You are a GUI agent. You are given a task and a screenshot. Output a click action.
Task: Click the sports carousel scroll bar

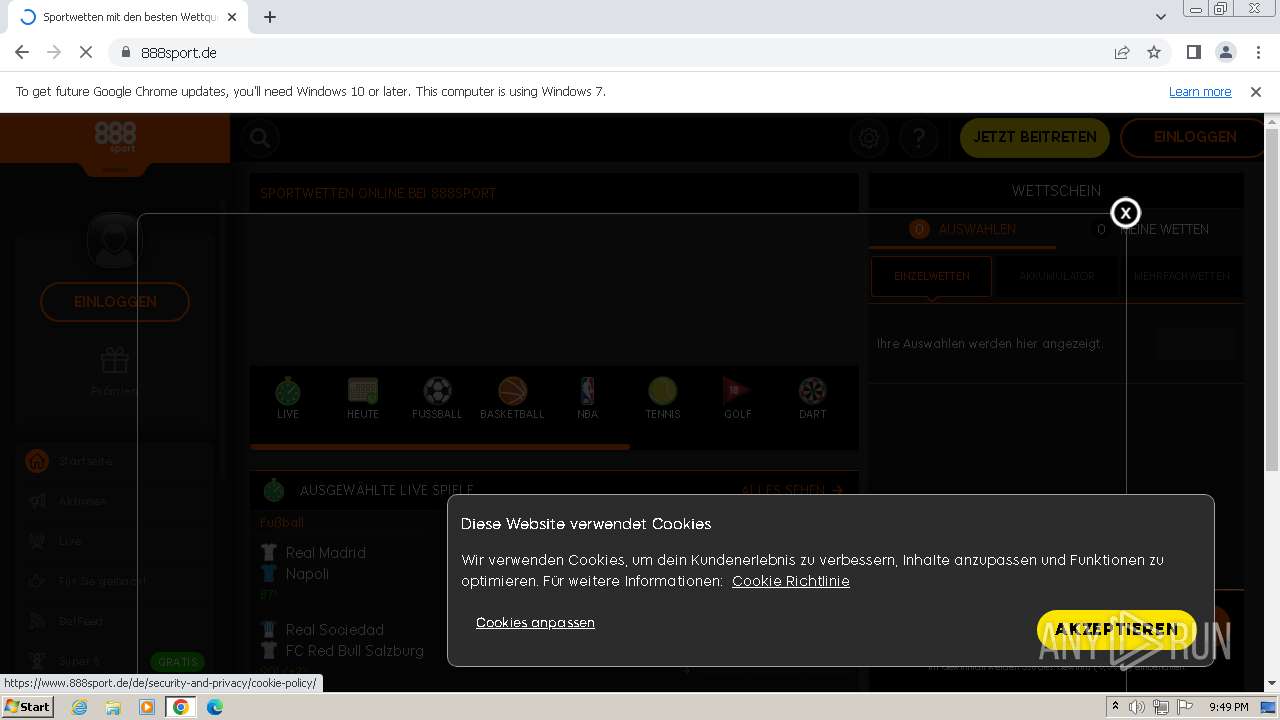pyautogui.click(x=440, y=447)
